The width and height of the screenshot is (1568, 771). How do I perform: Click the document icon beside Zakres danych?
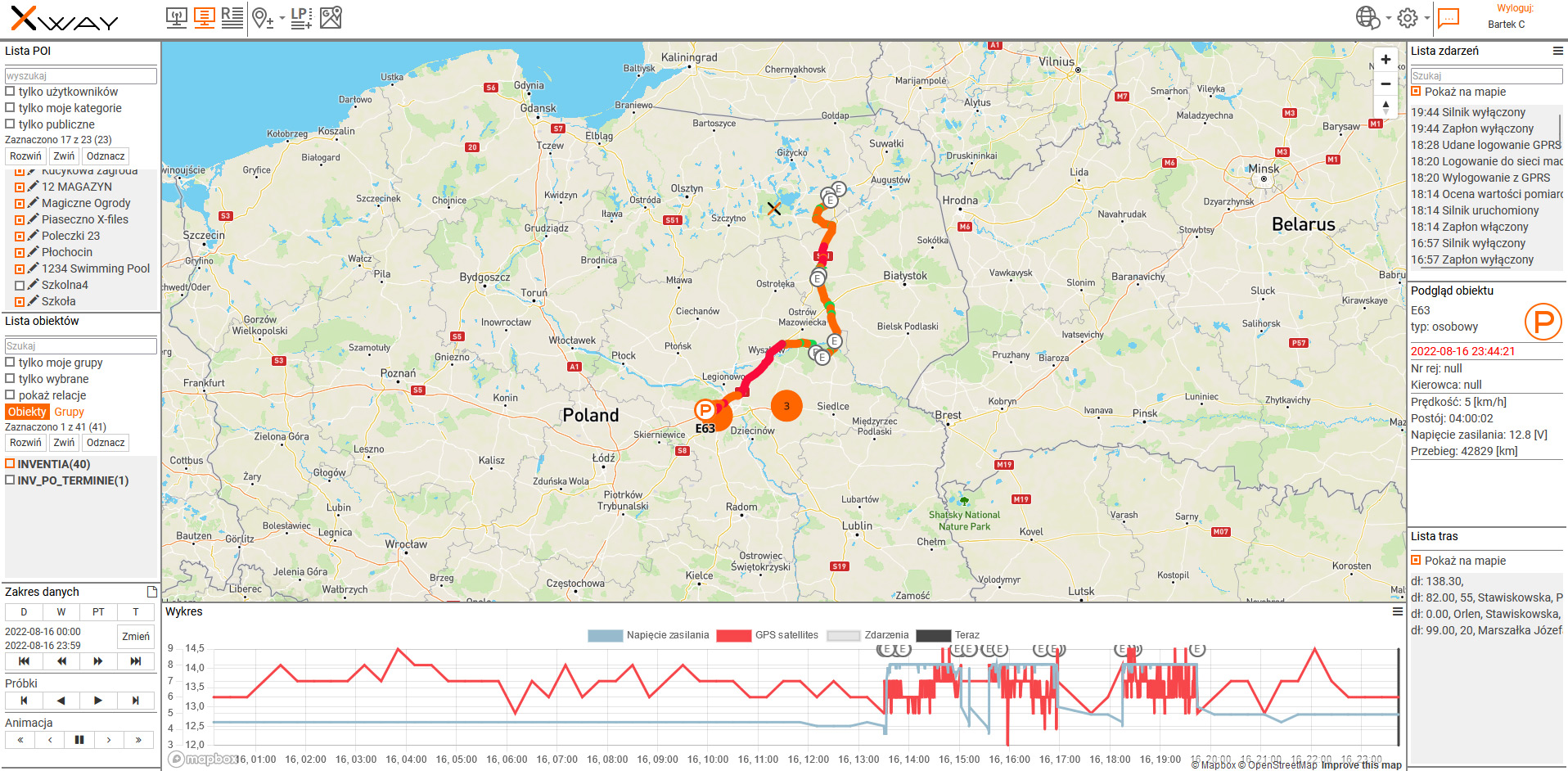[151, 592]
